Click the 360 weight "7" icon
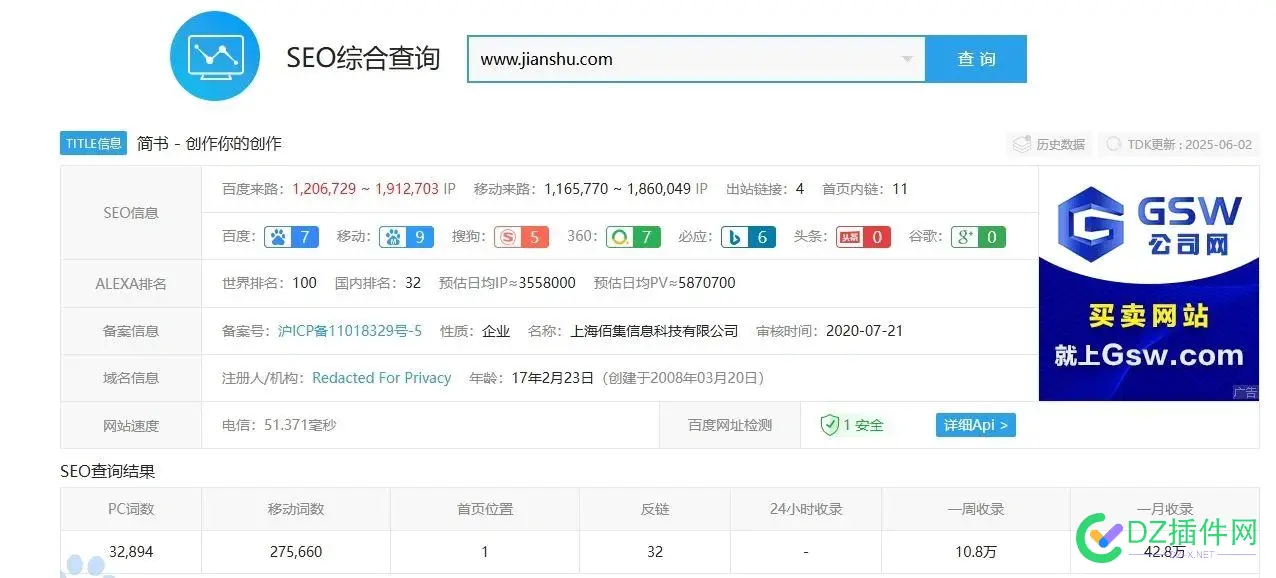Viewport: 1276px width, 578px height. [634, 237]
